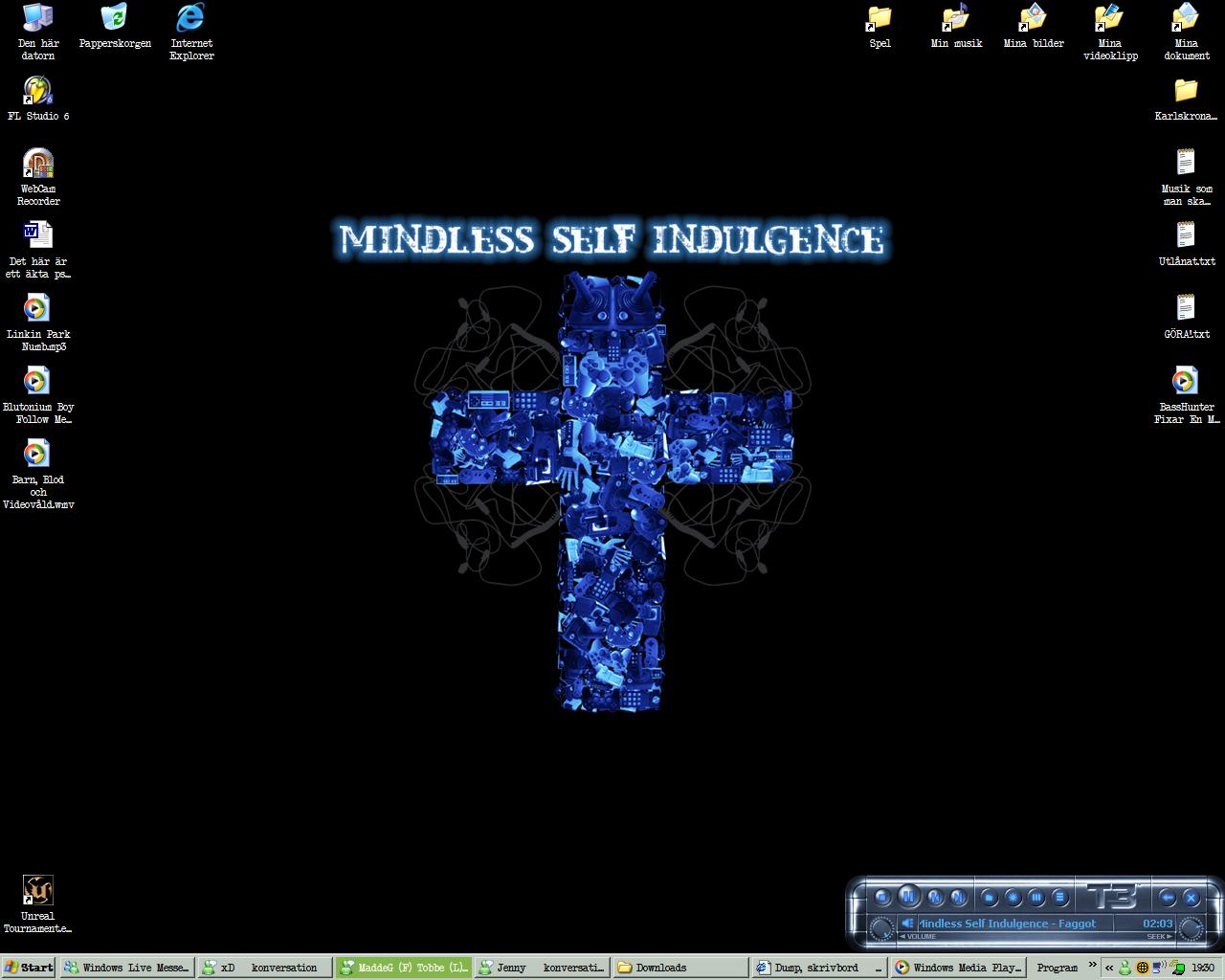This screenshot has height=980, width=1225.
Task: Open FL Studio 6 desktop shortcut
Action: coord(38,93)
